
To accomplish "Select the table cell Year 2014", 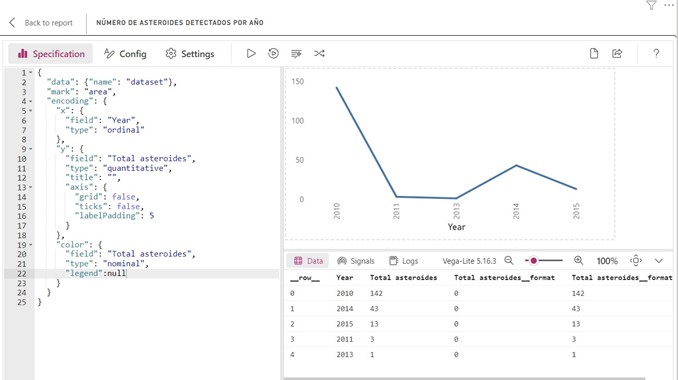I will point(345,309).
